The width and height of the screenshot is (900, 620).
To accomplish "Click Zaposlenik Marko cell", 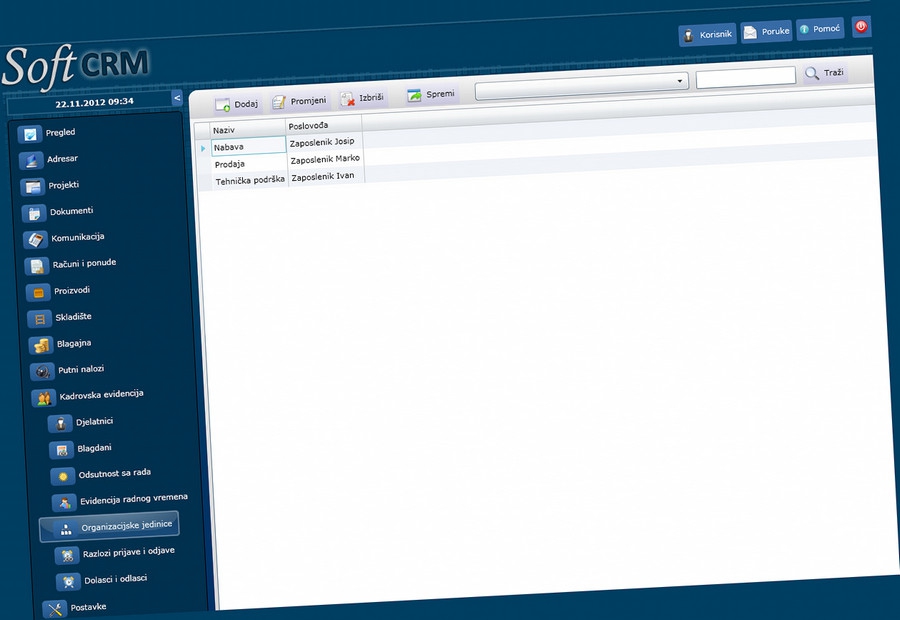I will [x=325, y=158].
